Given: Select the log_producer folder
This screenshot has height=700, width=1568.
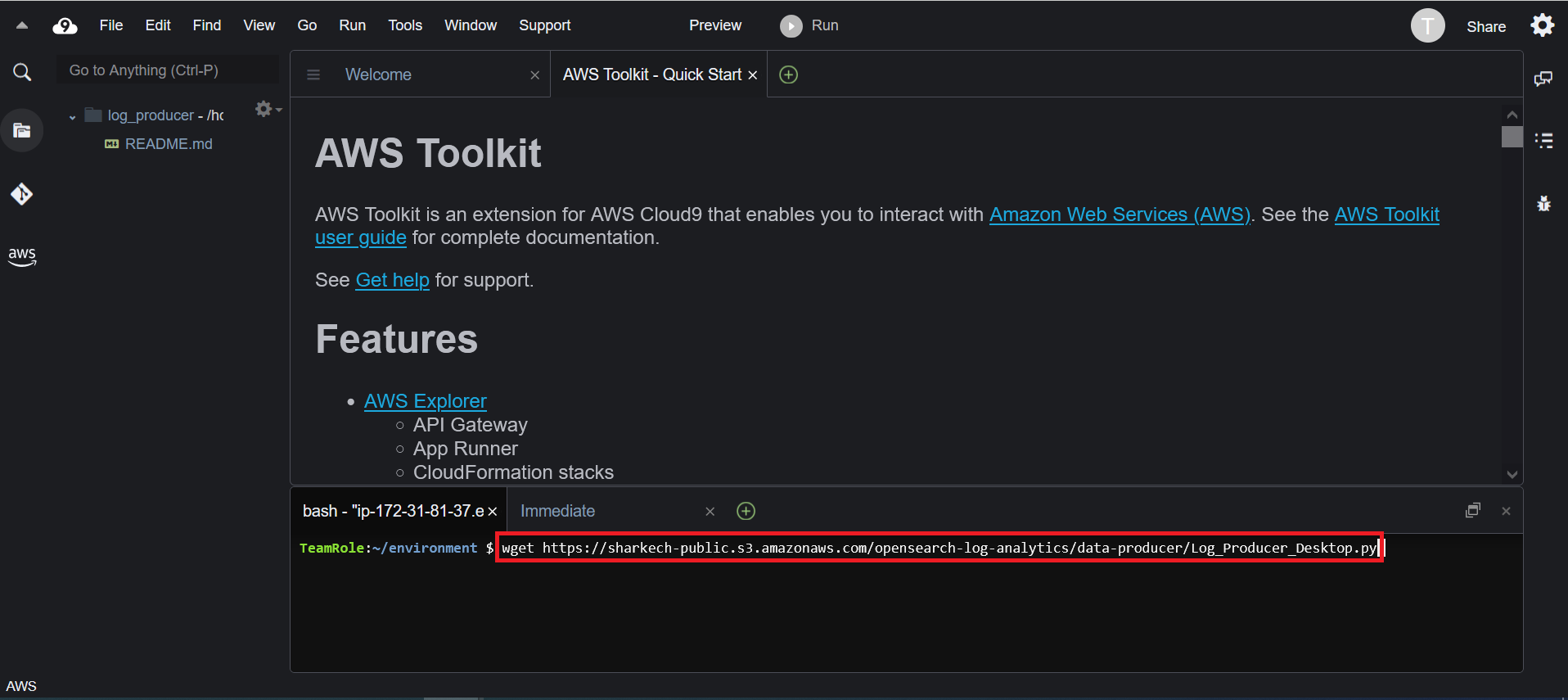Looking at the screenshot, I should point(154,115).
